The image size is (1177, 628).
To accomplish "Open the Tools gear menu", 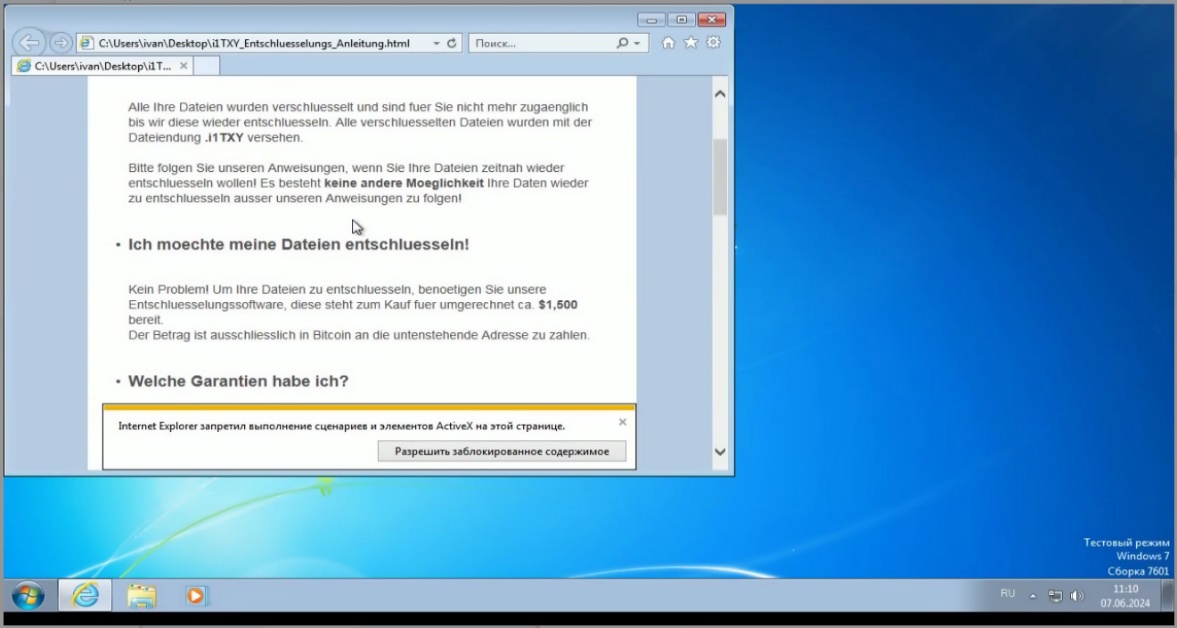I will pyautogui.click(x=713, y=43).
